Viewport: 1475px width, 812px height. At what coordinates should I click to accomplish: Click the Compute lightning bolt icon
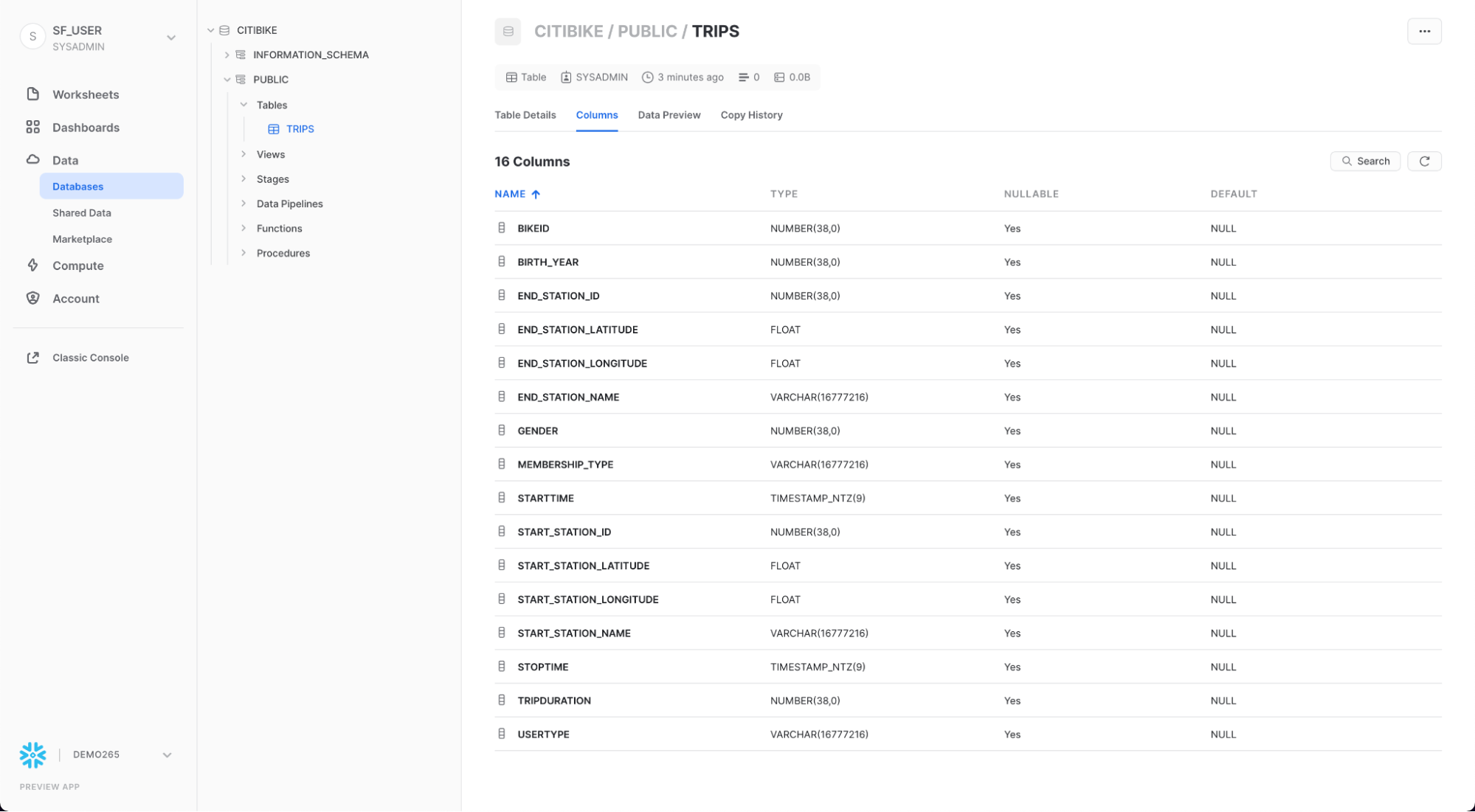pos(32,266)
